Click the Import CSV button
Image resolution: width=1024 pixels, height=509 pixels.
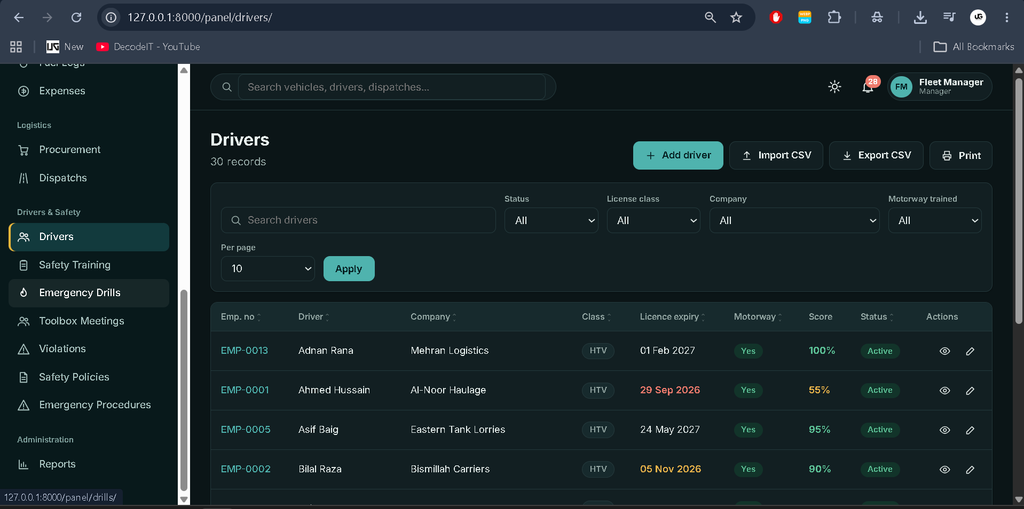point(776,156)
